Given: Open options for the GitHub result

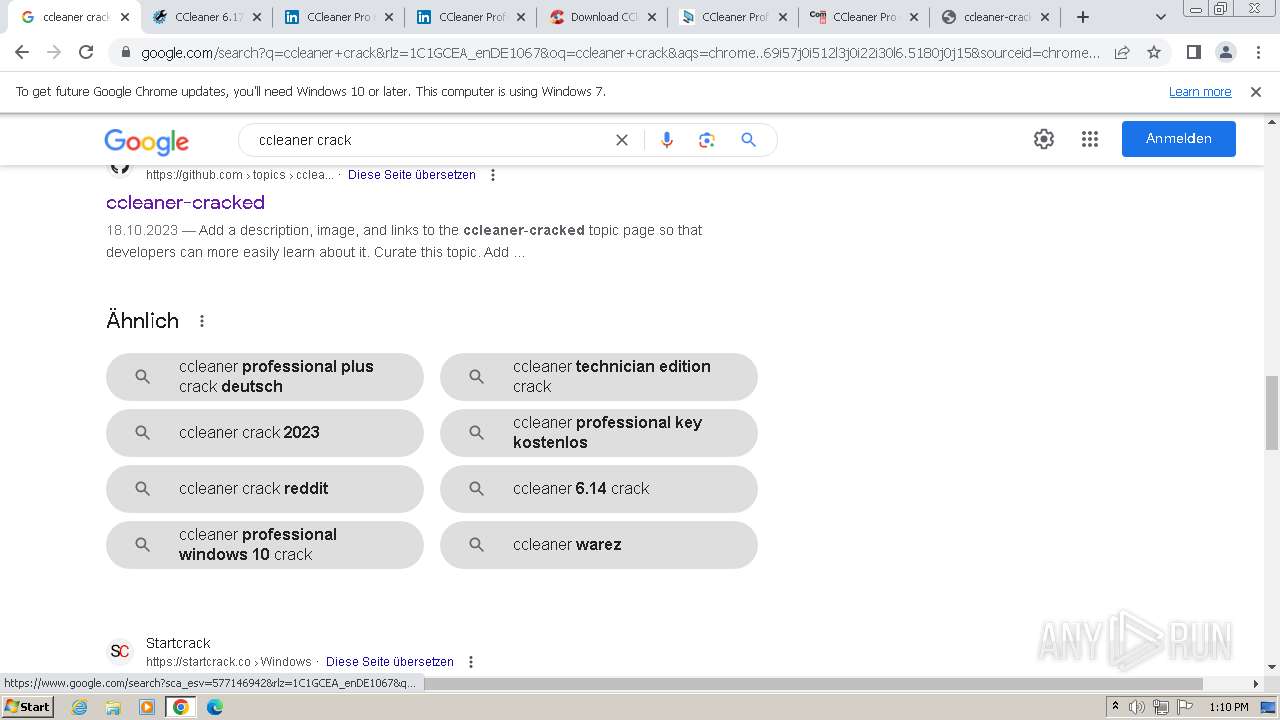Looking at the screenshot, I should [493, 175].
